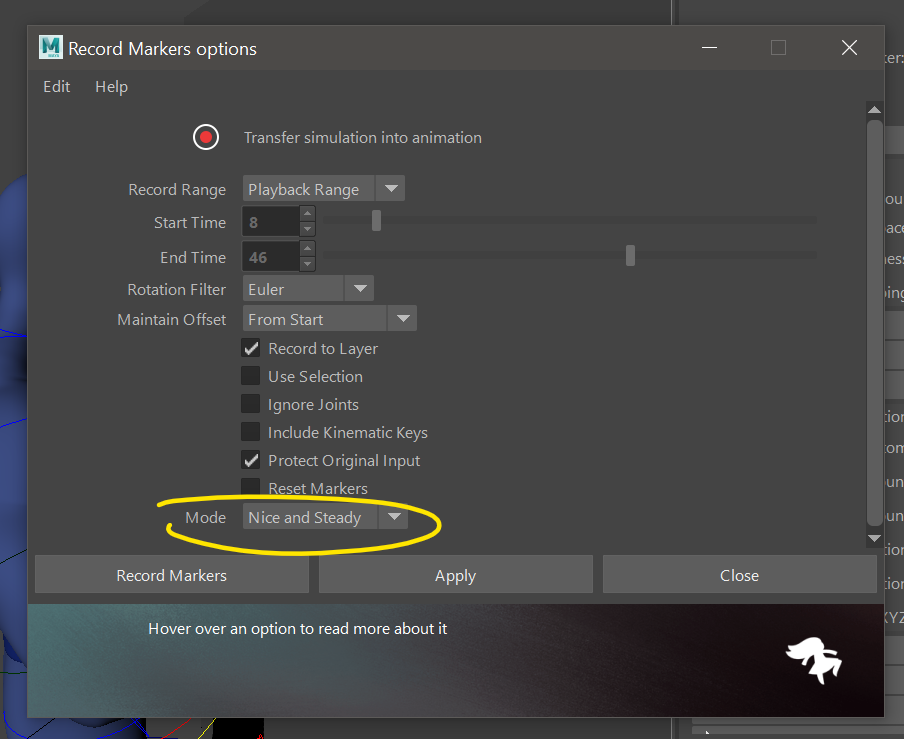The height and width of the screenshot is (739, 904).
Task: Enable the Use Selection checkbox
Action: [250, 377]
